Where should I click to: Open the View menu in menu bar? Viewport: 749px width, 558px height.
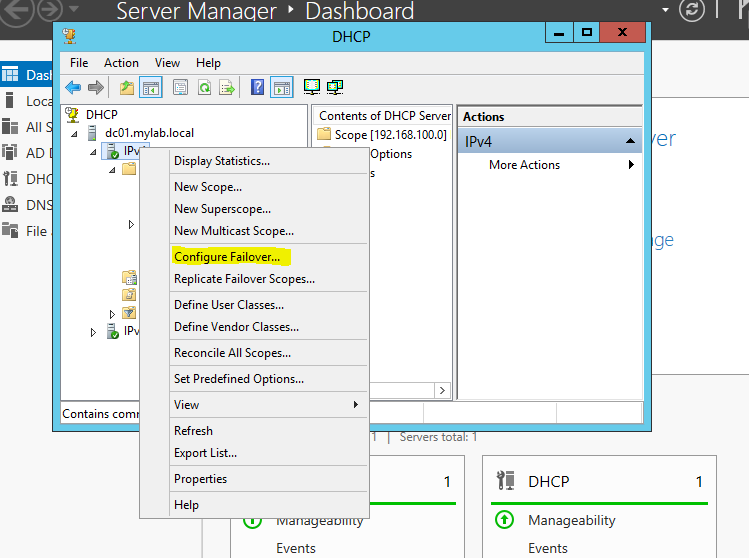167,63
